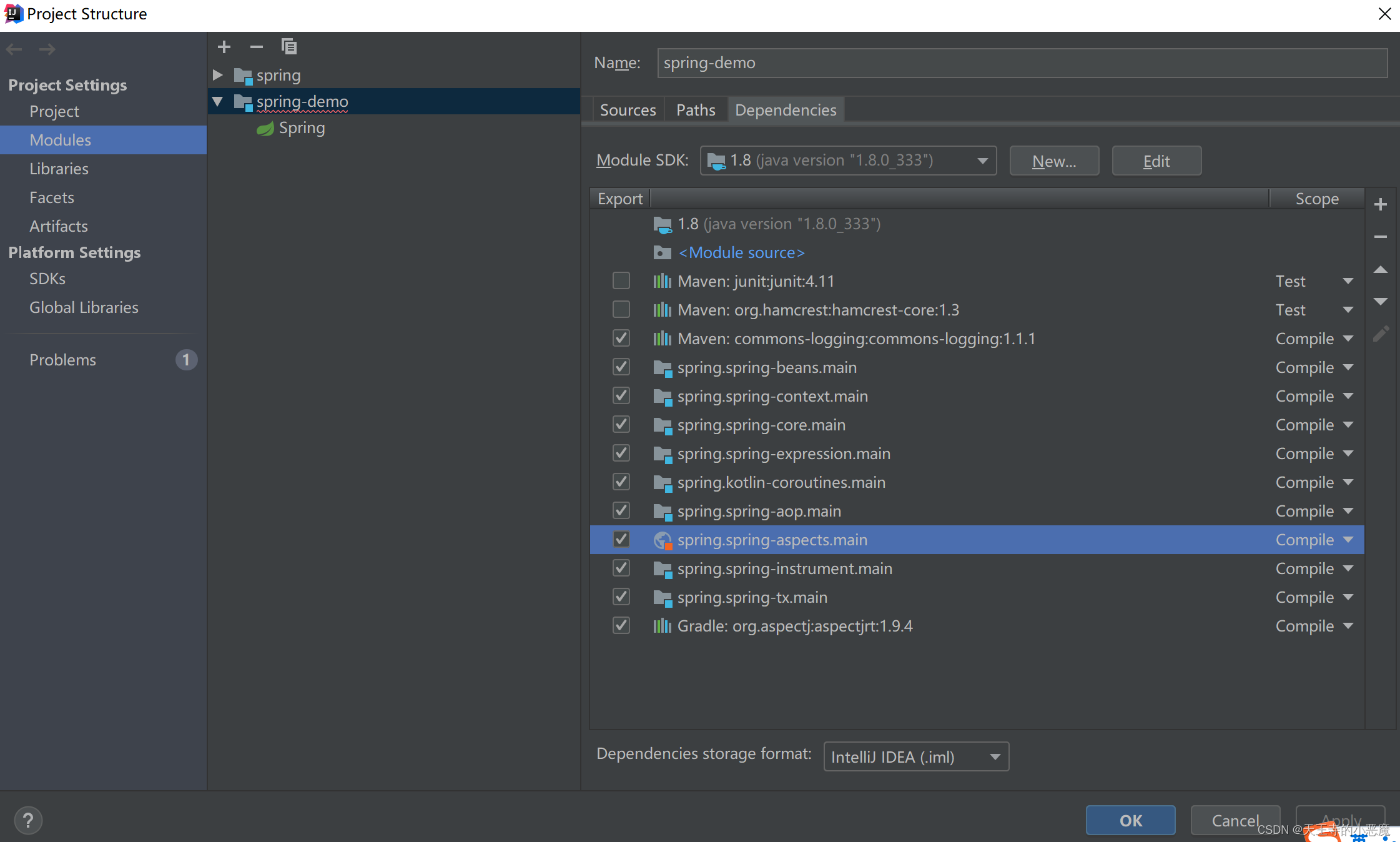Click the add dependency plus icon
Image resolution: width=1400 pixels, height=842 pixels.
1381,204
